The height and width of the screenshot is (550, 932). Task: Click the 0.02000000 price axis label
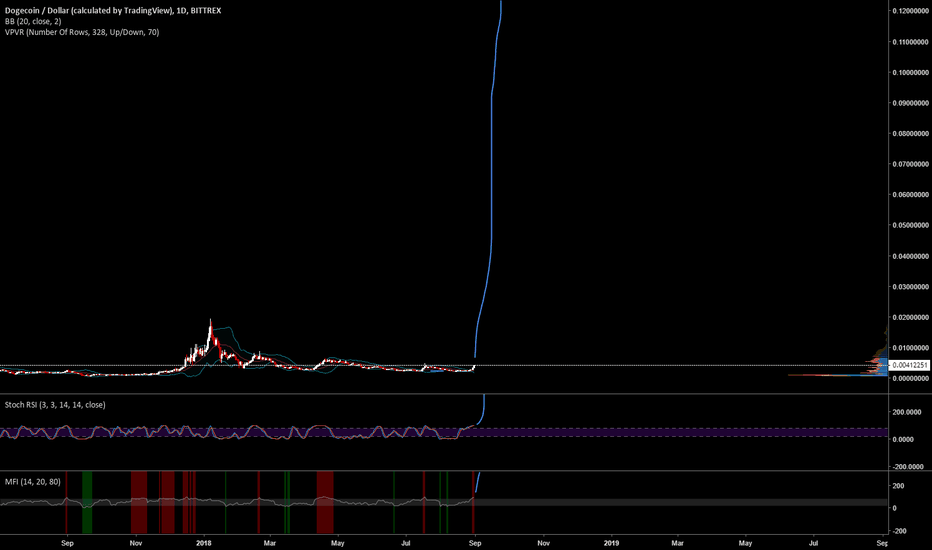(x=910, y=318)
